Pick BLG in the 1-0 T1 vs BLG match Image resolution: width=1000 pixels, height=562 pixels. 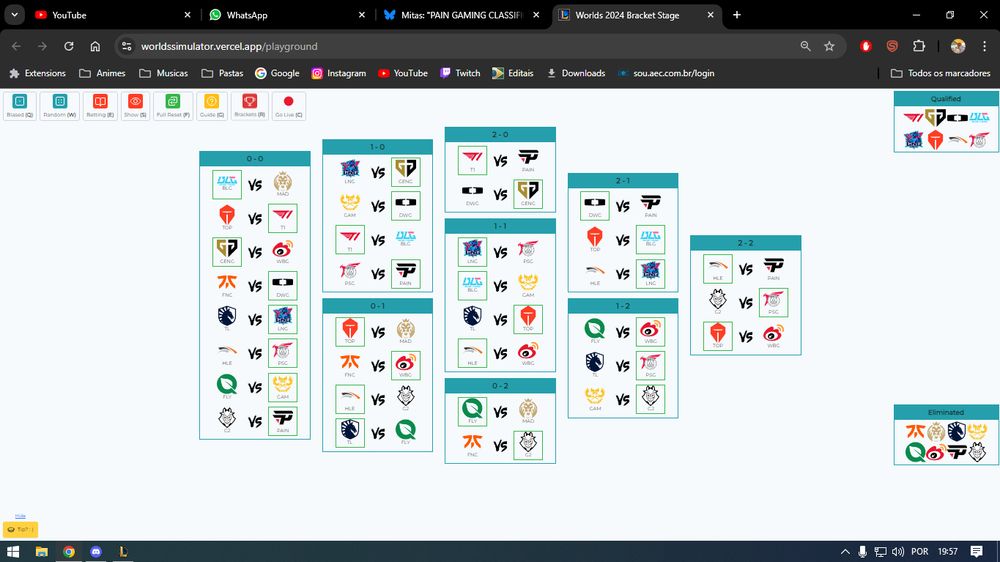406,240
